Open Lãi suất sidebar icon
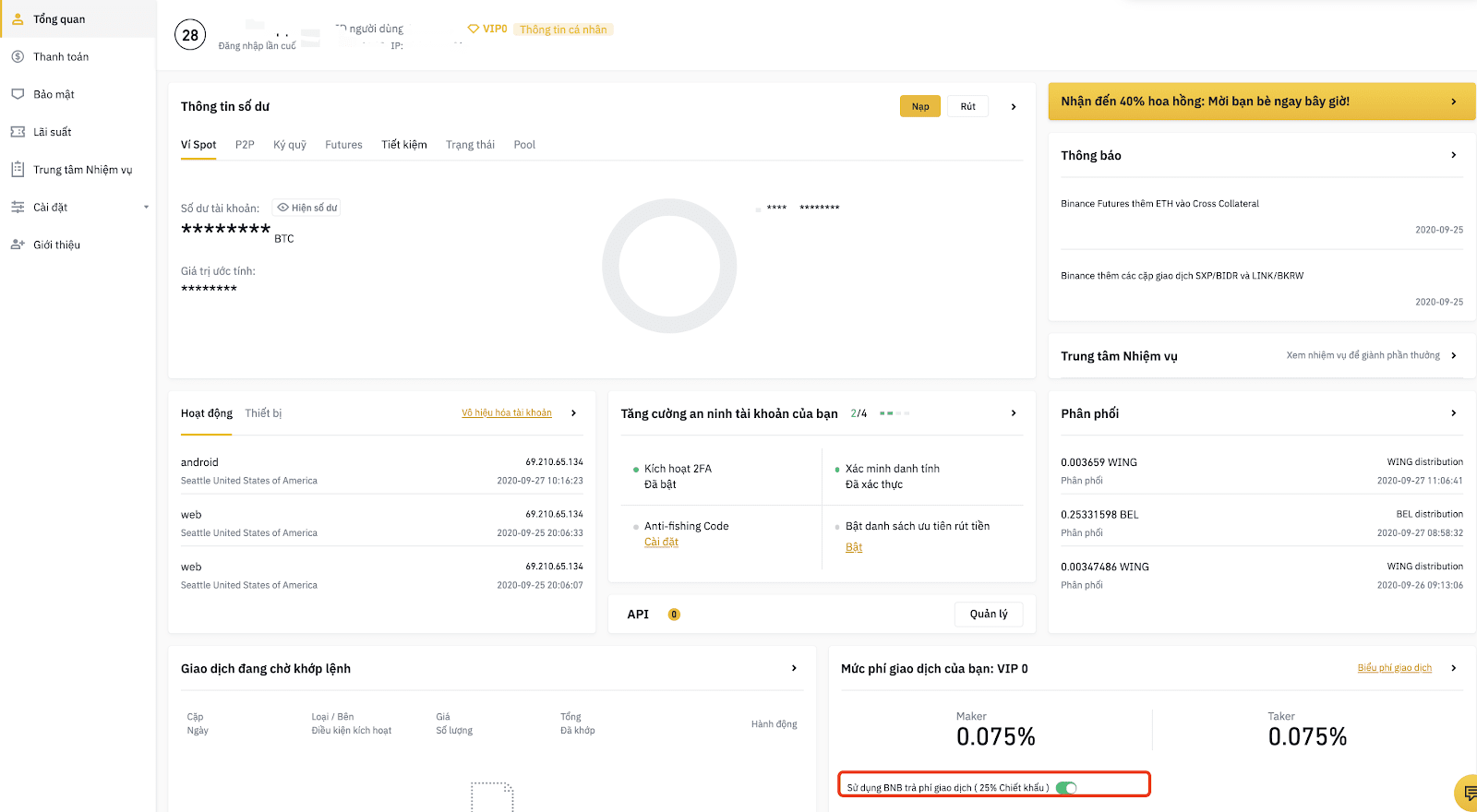The height and width of the screenshot is (812, 1477). pos(18,132)
